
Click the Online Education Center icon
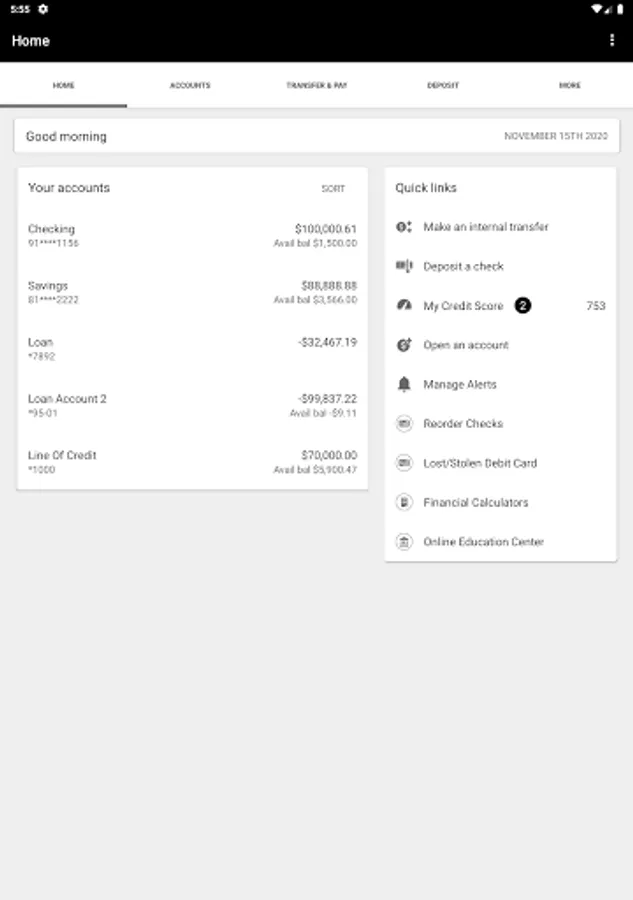tap(404, 542)
